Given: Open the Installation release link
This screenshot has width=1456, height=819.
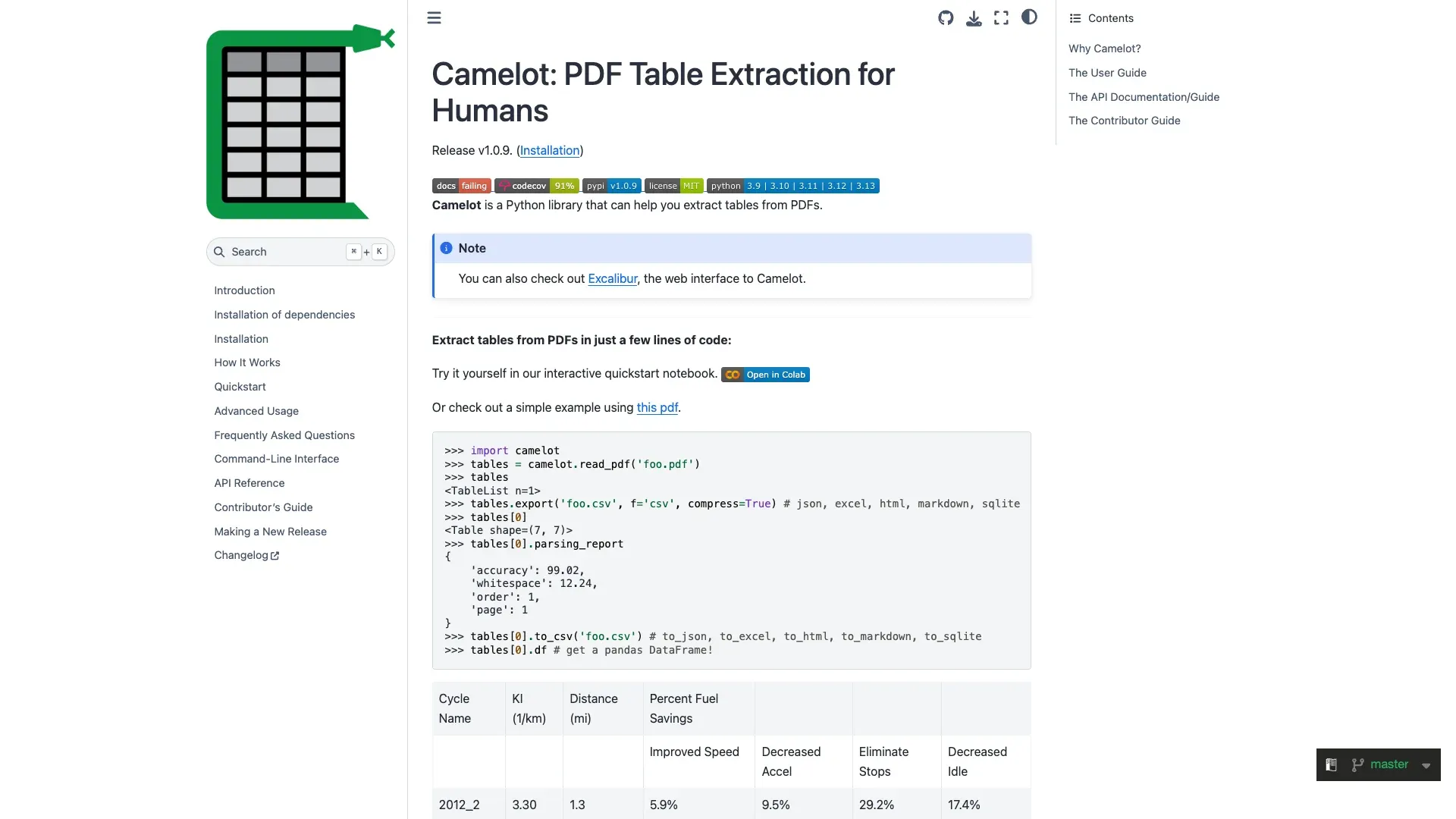Looking at the screenshot, I should tap(550, 150).
